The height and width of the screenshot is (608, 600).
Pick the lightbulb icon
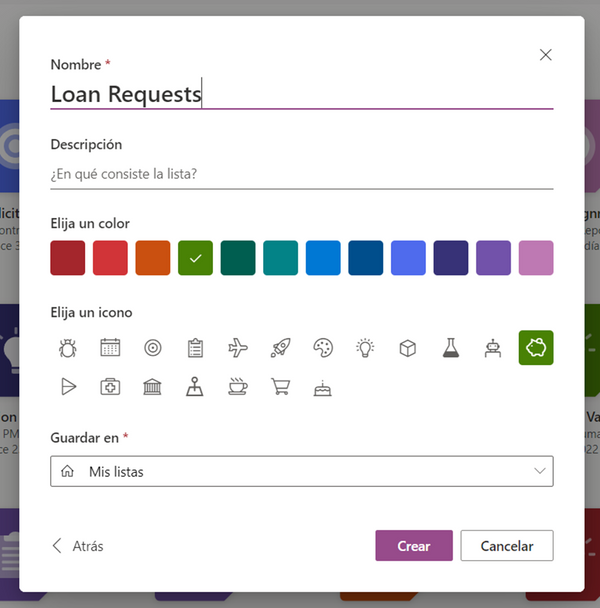[x=365, y=348]
